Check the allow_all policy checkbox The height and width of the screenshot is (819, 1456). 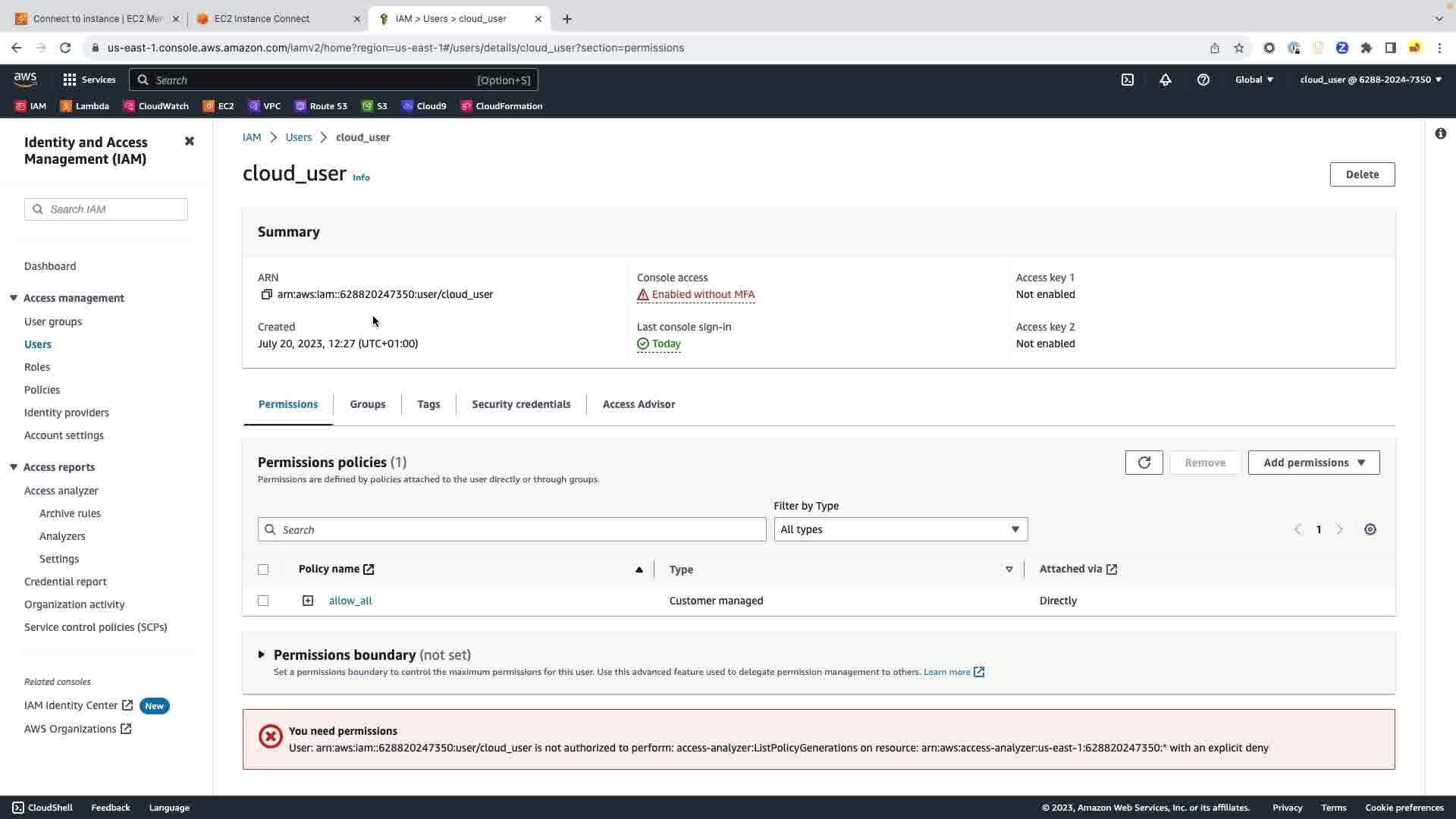(x=263, y=601)
